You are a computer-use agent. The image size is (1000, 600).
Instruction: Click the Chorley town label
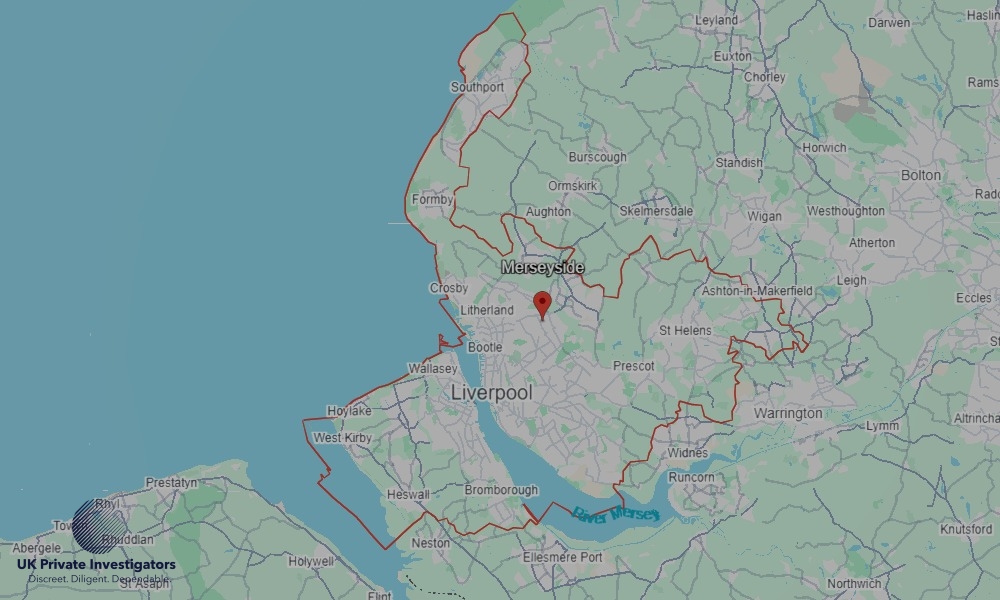[764, 77]
